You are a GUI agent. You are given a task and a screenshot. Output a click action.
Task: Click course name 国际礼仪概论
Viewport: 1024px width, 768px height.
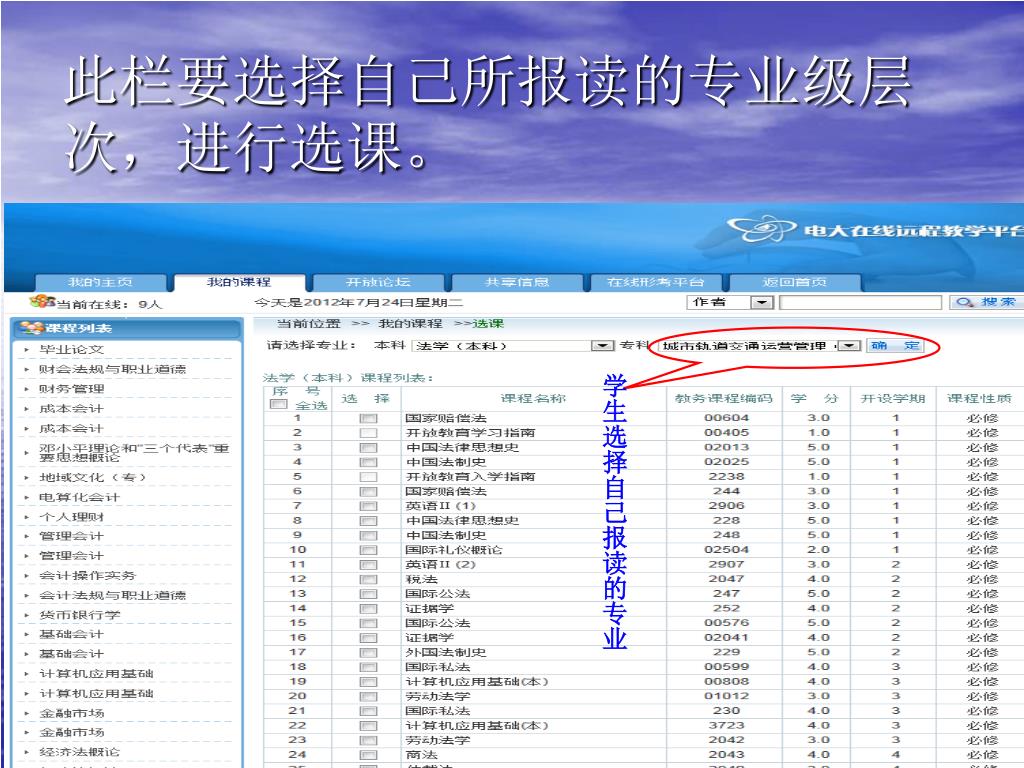pyautogui.click(x=454, y=550)
